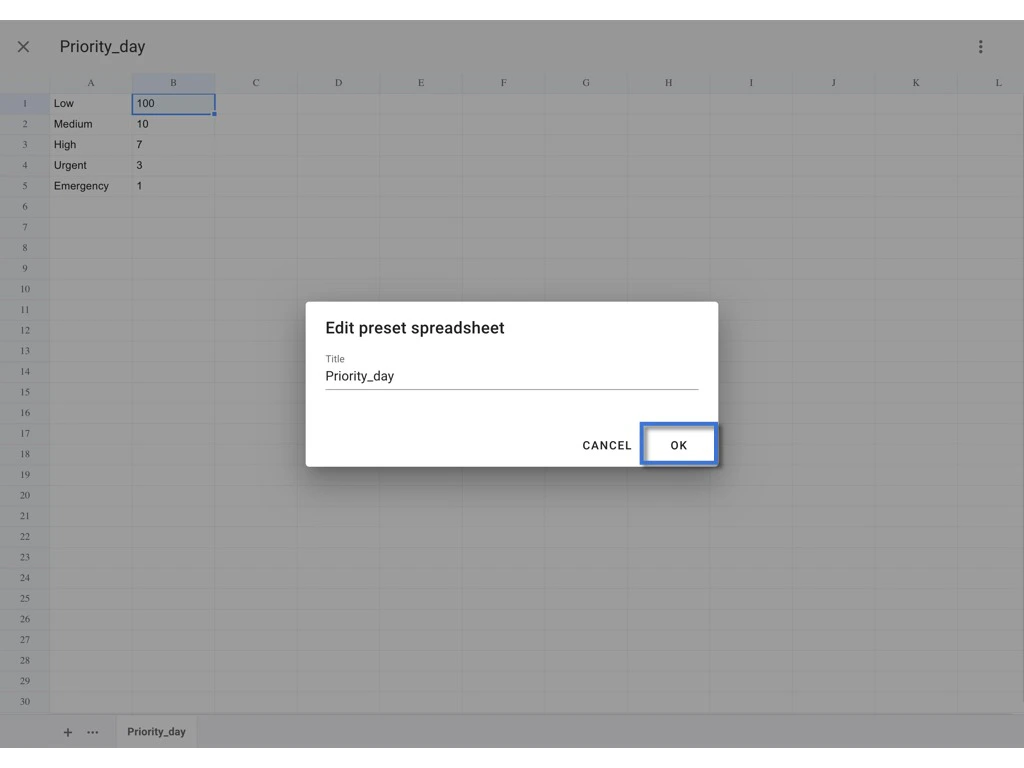This screenshot has width=1024, height=768.
Task: Select column D by its header
Action: click(x=338, y=83)
